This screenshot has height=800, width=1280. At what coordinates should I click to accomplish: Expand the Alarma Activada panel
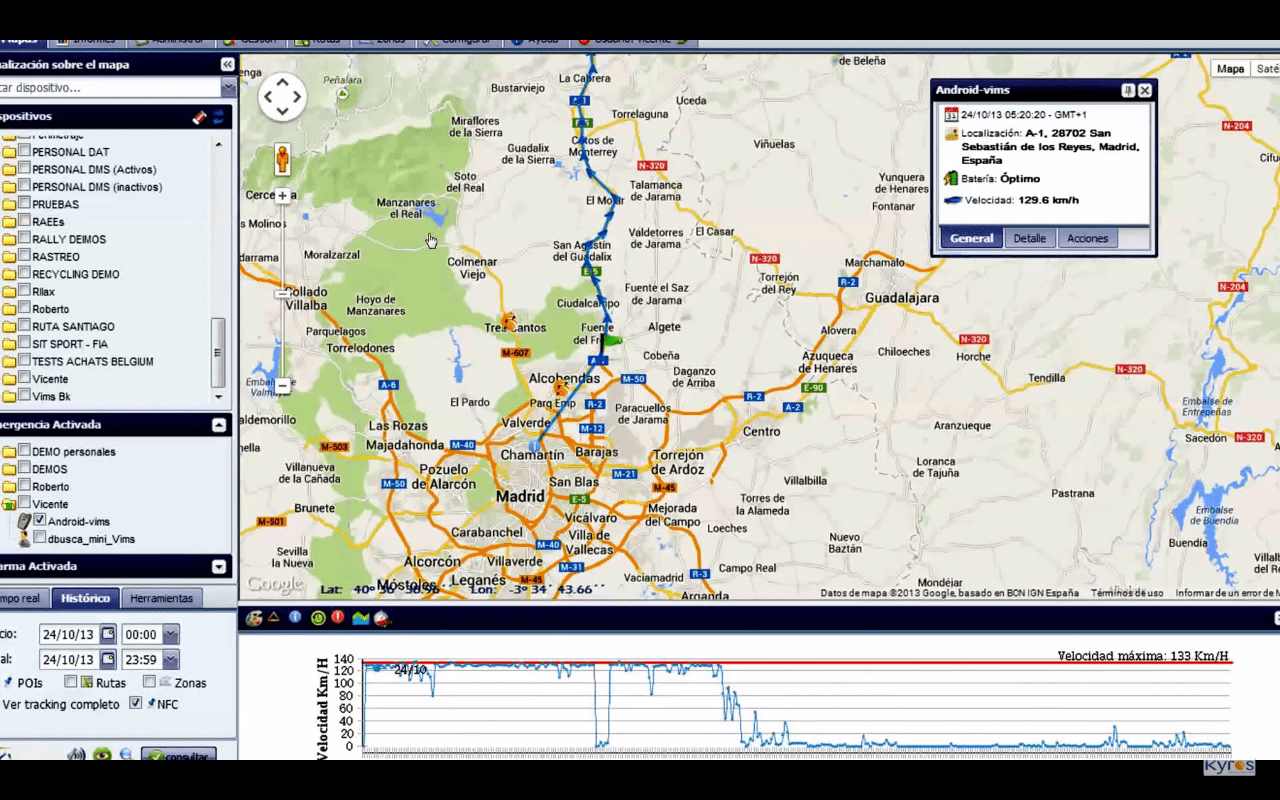tap(219, 566)
